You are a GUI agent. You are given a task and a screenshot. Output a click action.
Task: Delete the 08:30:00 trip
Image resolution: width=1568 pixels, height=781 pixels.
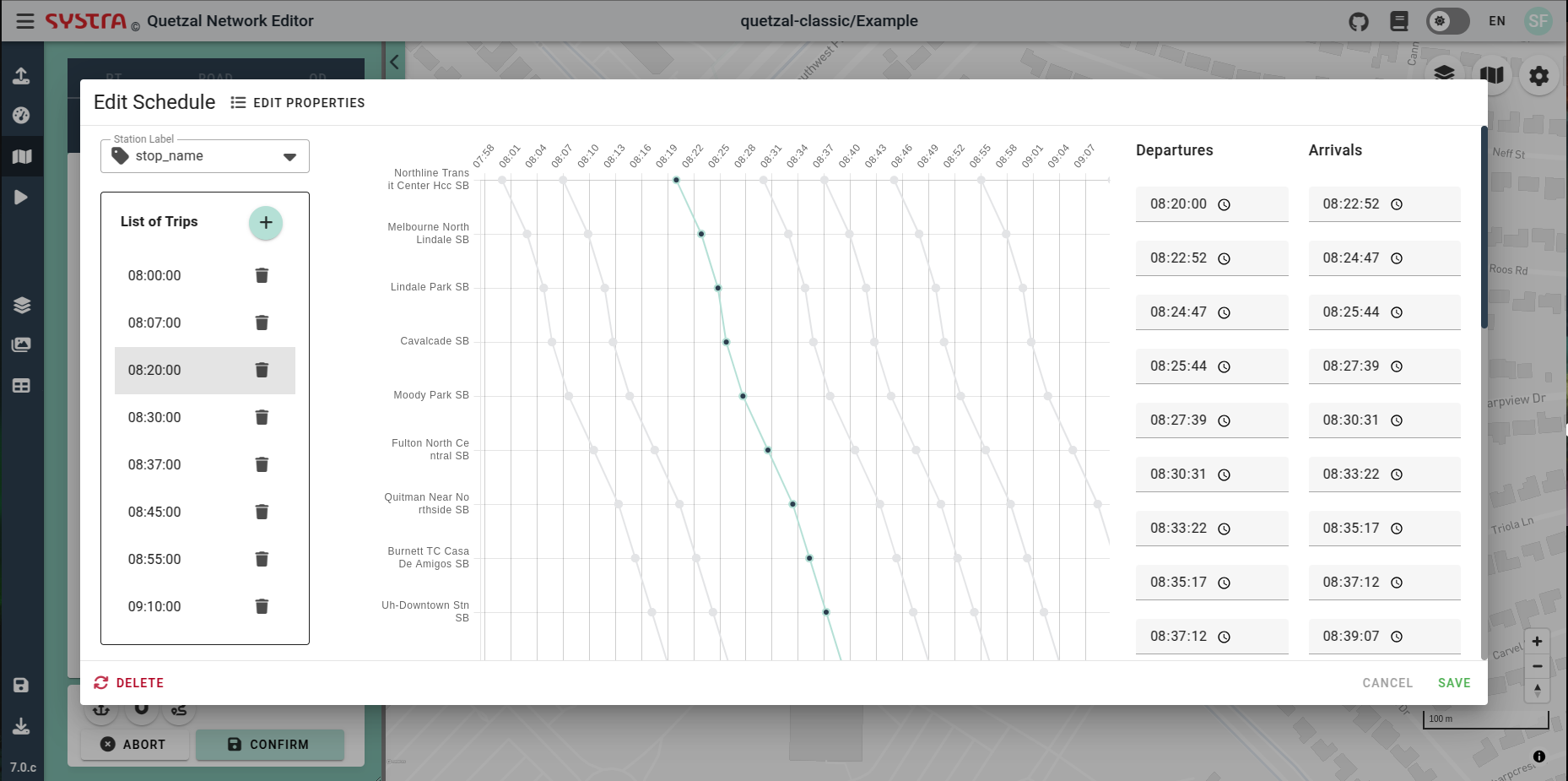[x=262, y=417]
